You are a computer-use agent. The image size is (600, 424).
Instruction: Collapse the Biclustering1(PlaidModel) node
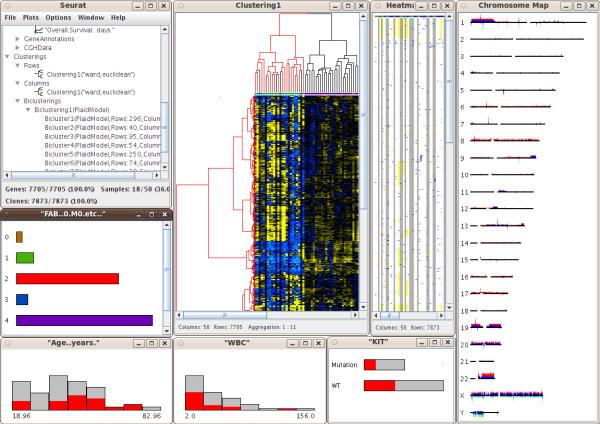(28, 110)
